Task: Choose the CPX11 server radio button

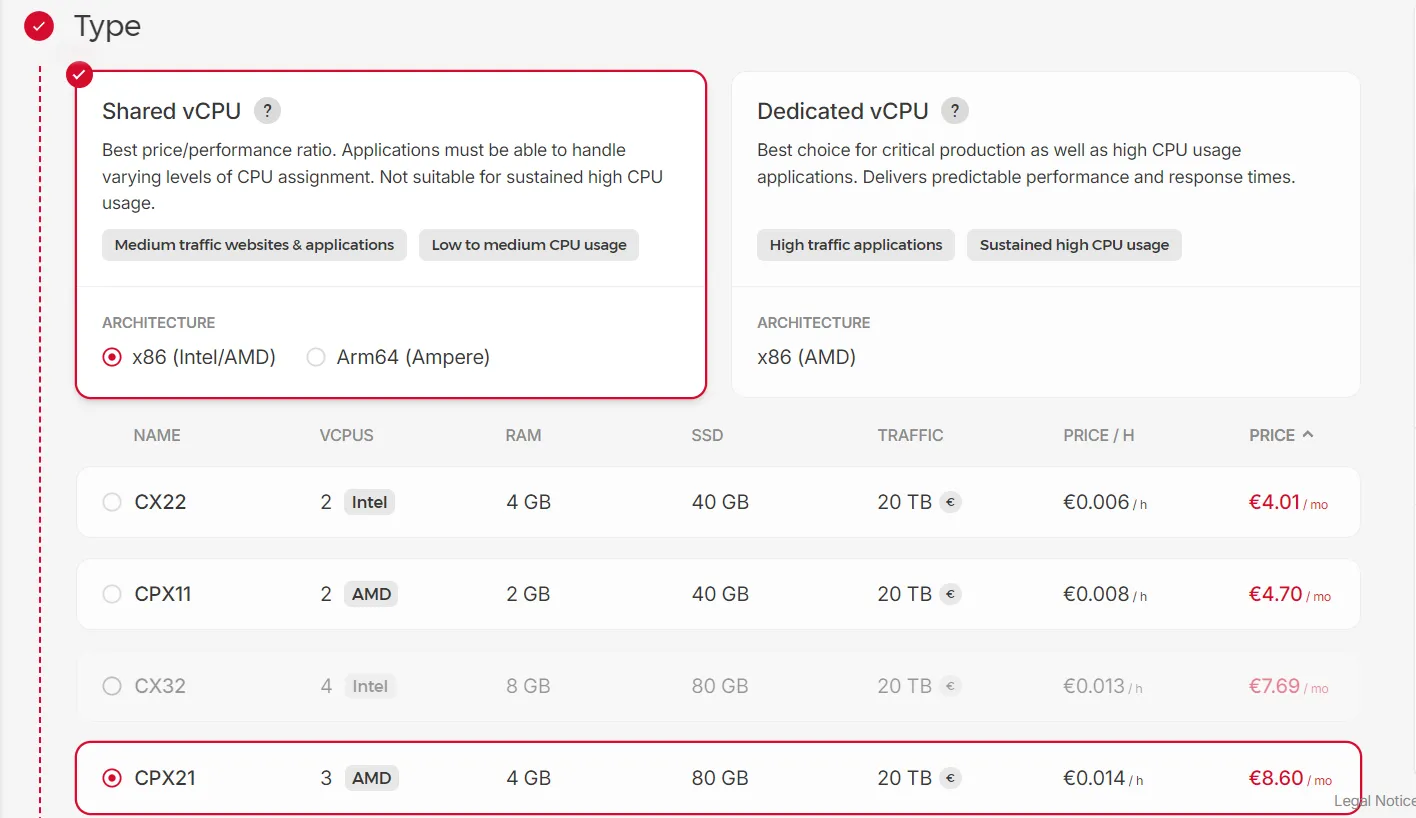Action: [112, 594]
